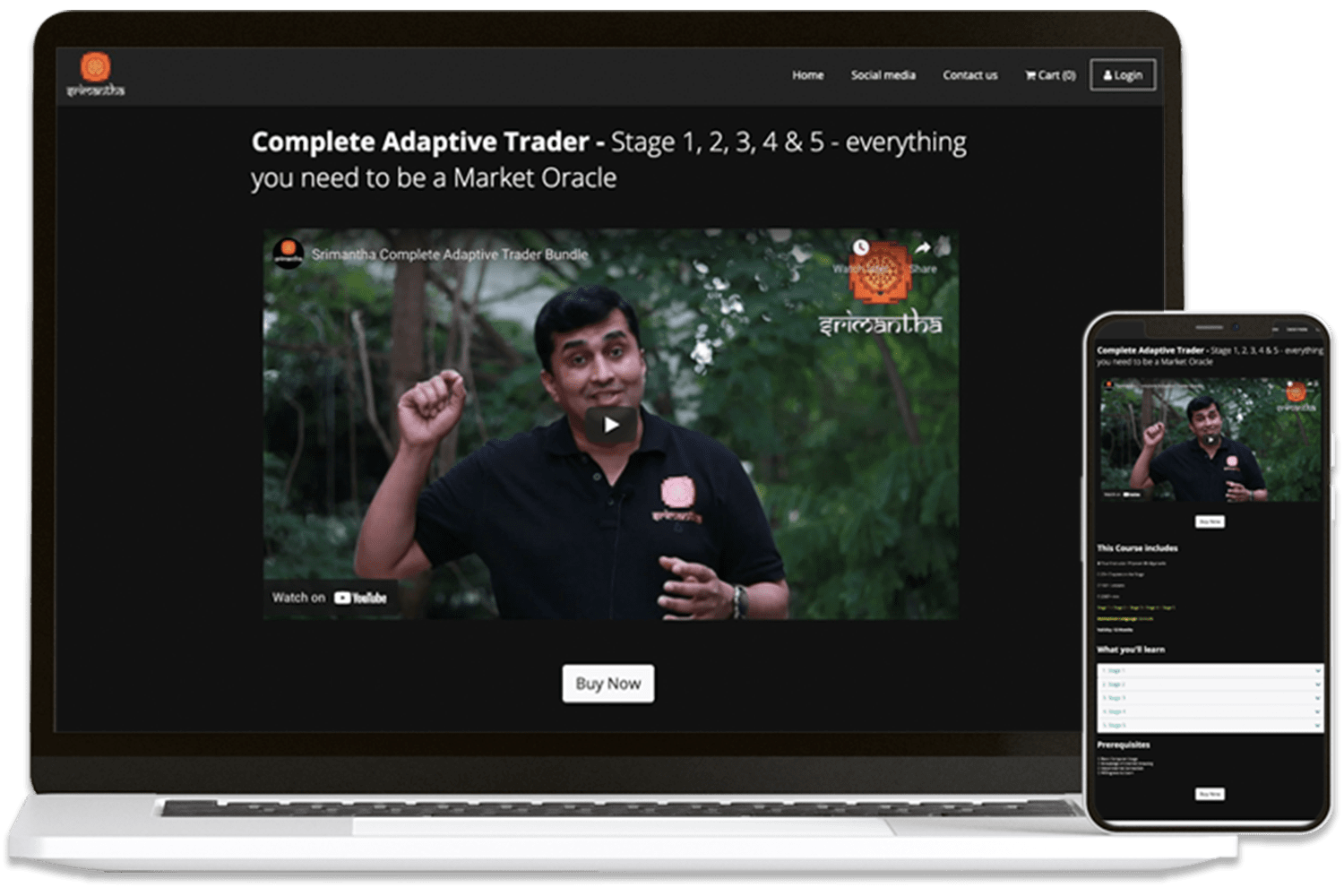Click the Watch later clock icon
The width and height of the screenshot is (1344, 896).
pyautogui.click(x=860, y=248)
